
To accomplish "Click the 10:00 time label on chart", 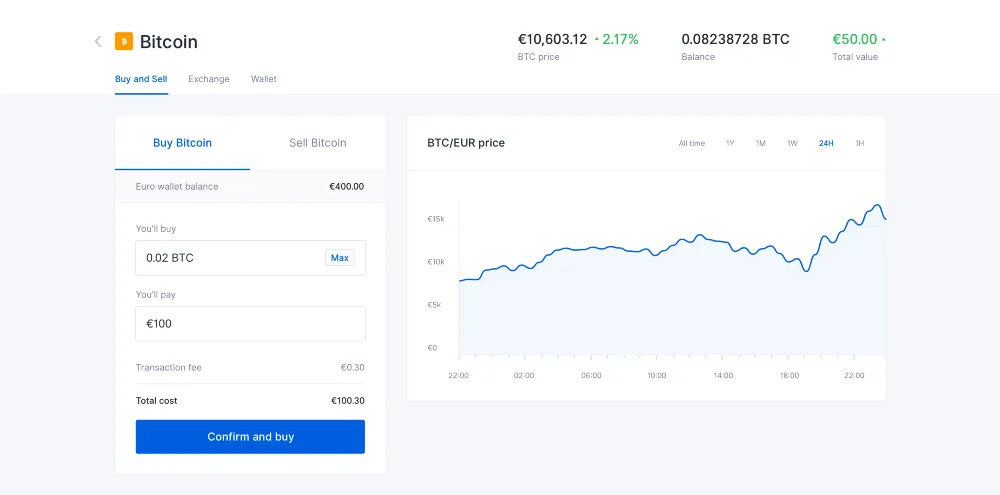I will coord(656,376).
